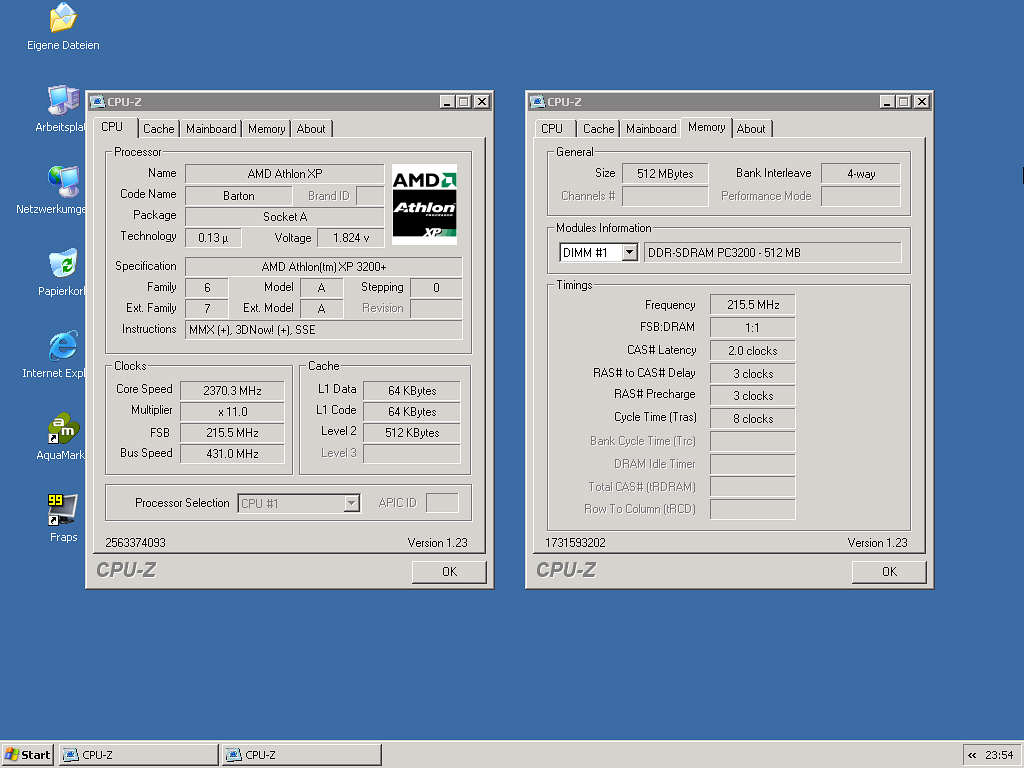Click OK in the left CPU-Z window
Viewport: 1024px width, 768px height.
[x=449, y=571]
